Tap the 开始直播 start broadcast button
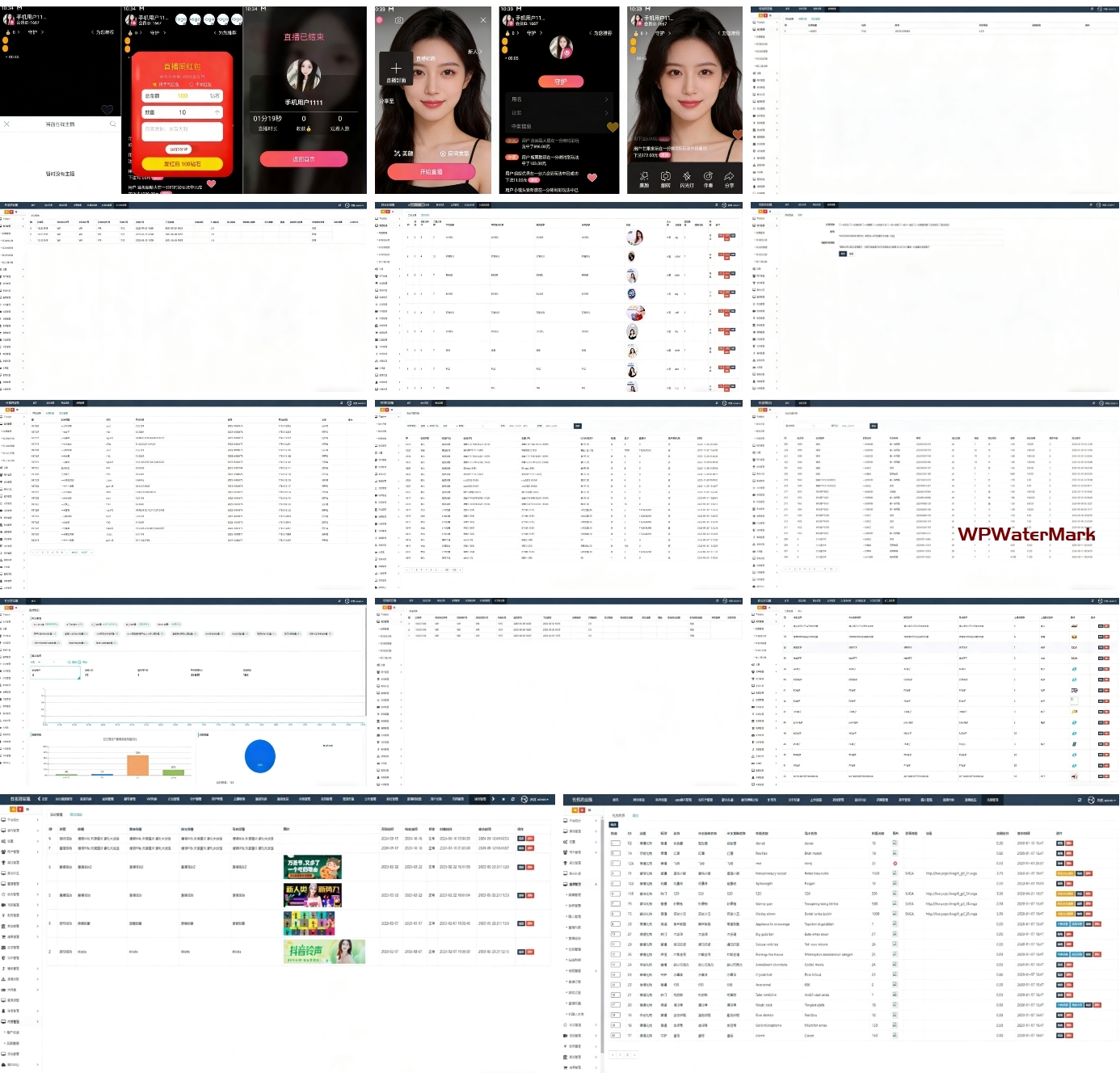The height and width of the screenshot is (1081, 1120). pos(431,172)
